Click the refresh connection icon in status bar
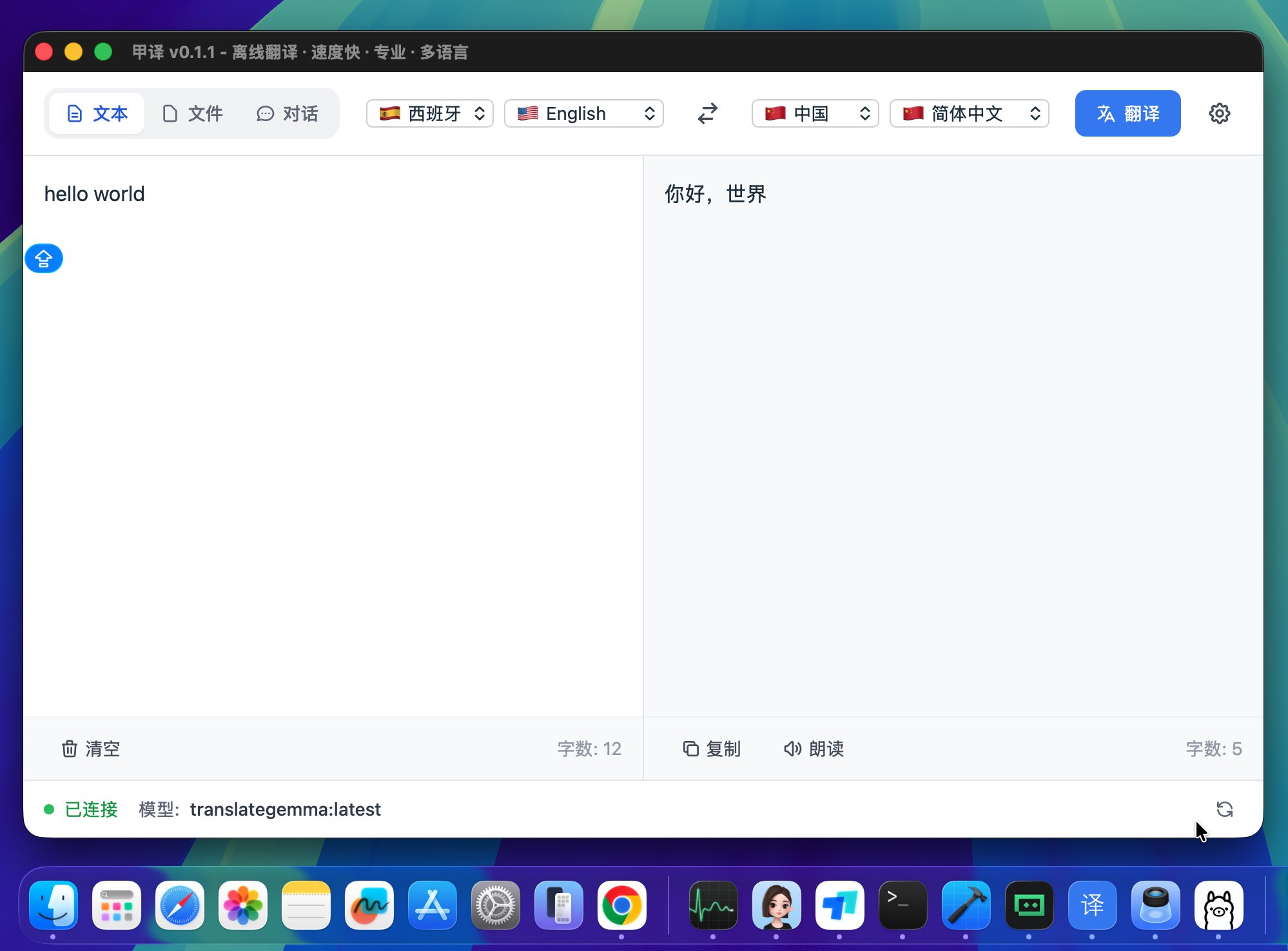 (1224, 809)
